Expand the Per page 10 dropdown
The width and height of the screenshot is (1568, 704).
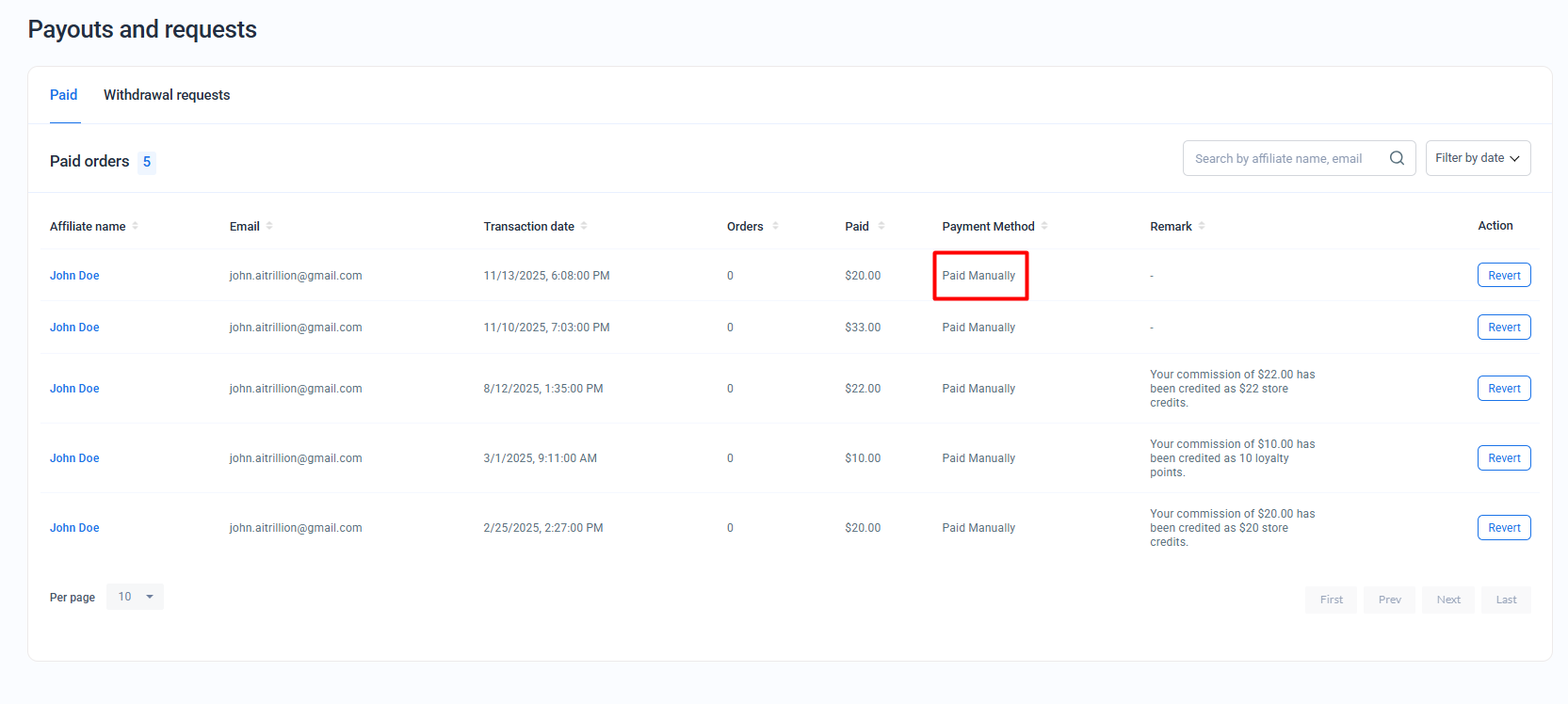point(136,597)
